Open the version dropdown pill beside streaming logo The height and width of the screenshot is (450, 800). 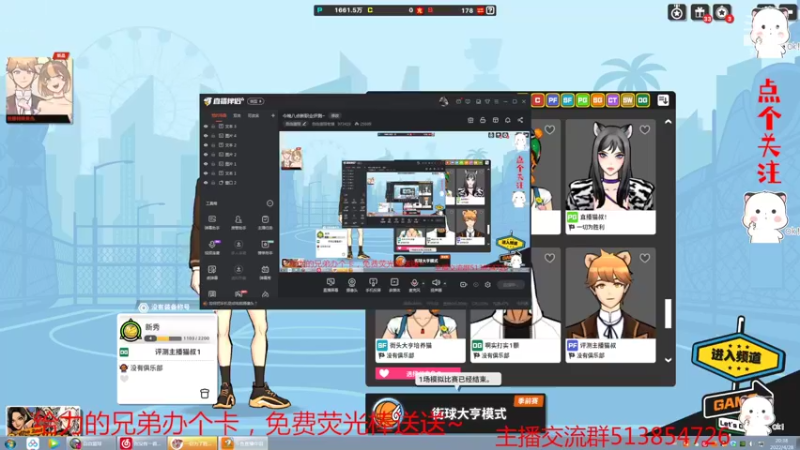(256, 101)
